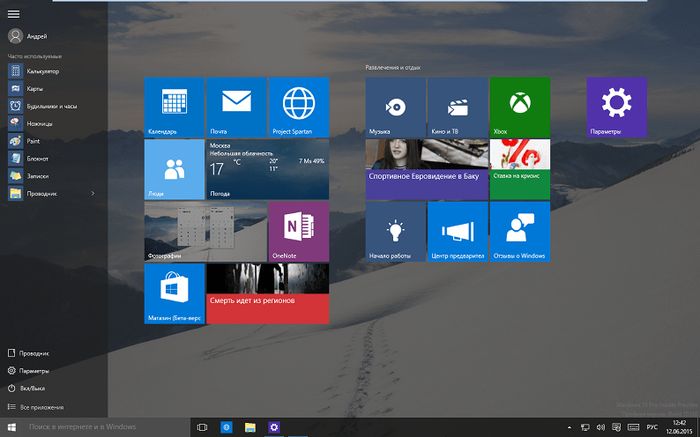Image resolution: width=700 pixels, height=437 pixels.
Task: Open the news tile Смерть идет из регионов
Action: (268, 293)
